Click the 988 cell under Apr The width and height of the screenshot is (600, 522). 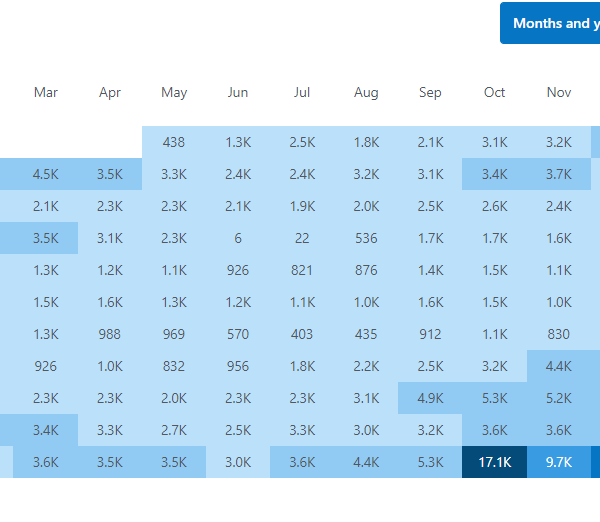click(110, 334)
